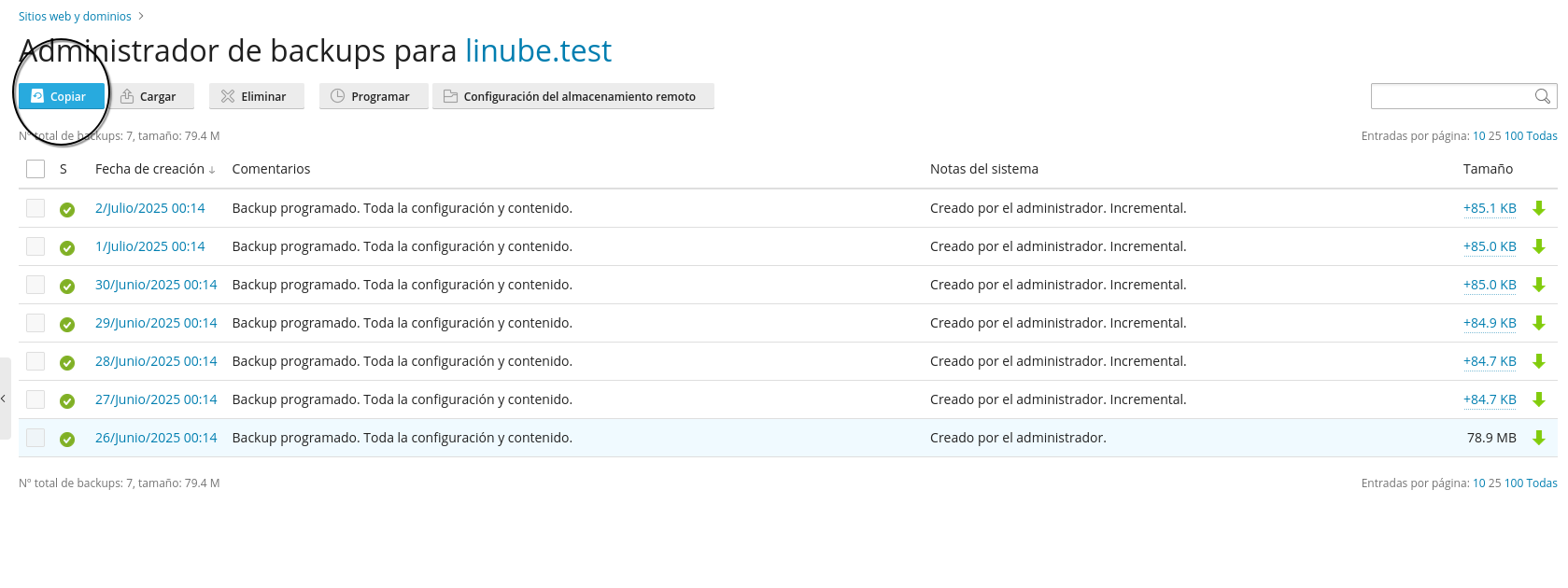The width and height of the screenshot is (1568, 588).
Task: Click status icon of 1/Julio/2025 backup
Action: coord(67,248)
